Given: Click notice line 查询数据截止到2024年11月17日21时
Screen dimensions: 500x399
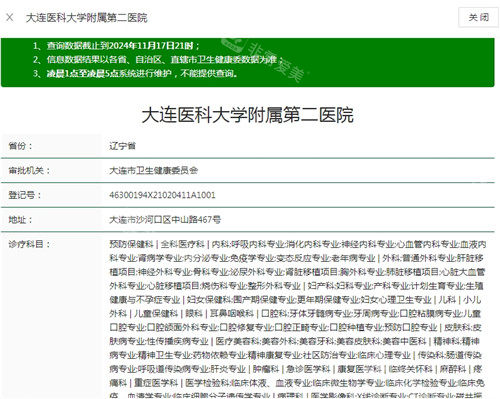Looking at the screenshot, I should [x=123, y=46].
